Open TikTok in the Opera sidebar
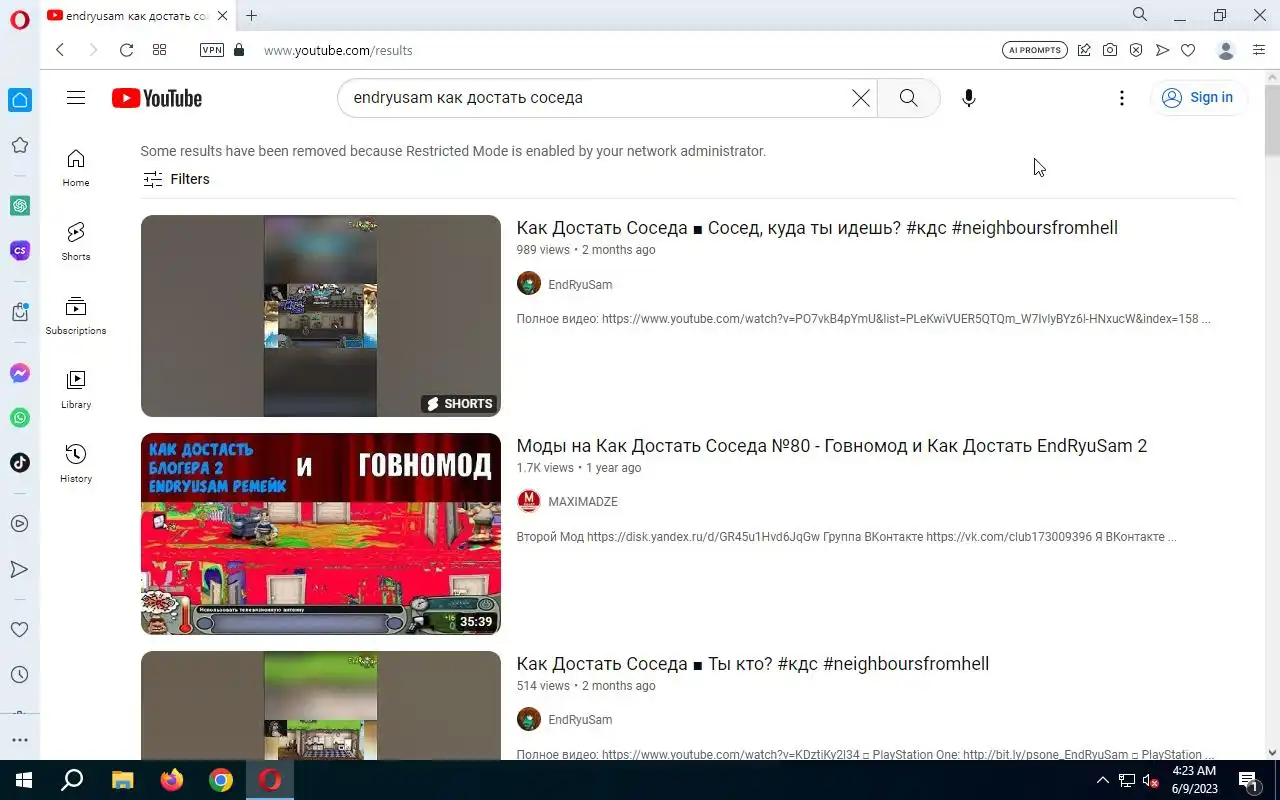The image size is (1280, 800). pyautogui.click(x=20, y=462)
